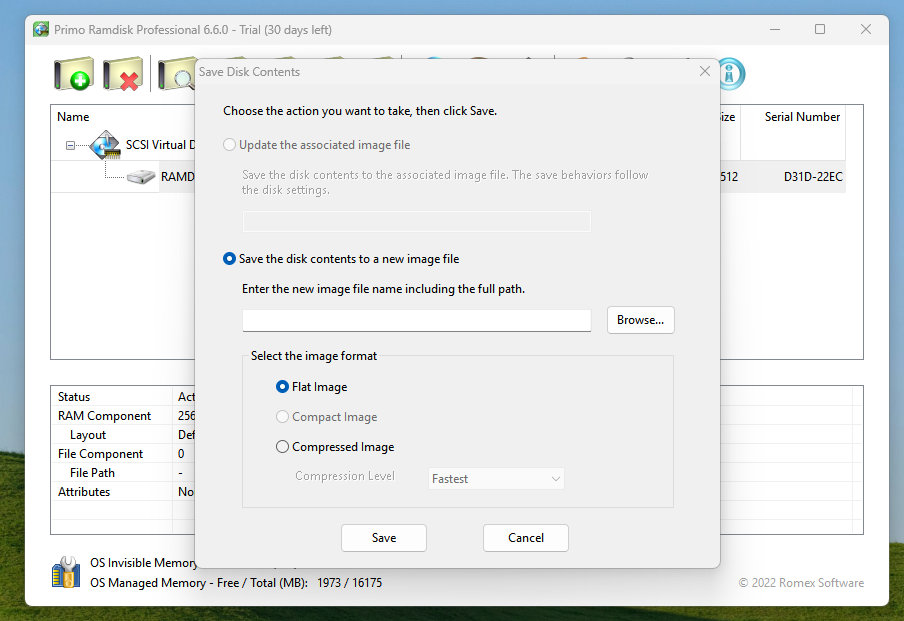The width and height of the screenshot is (904, 621).
Task: Click the Name column header
Action: (73, 117)
